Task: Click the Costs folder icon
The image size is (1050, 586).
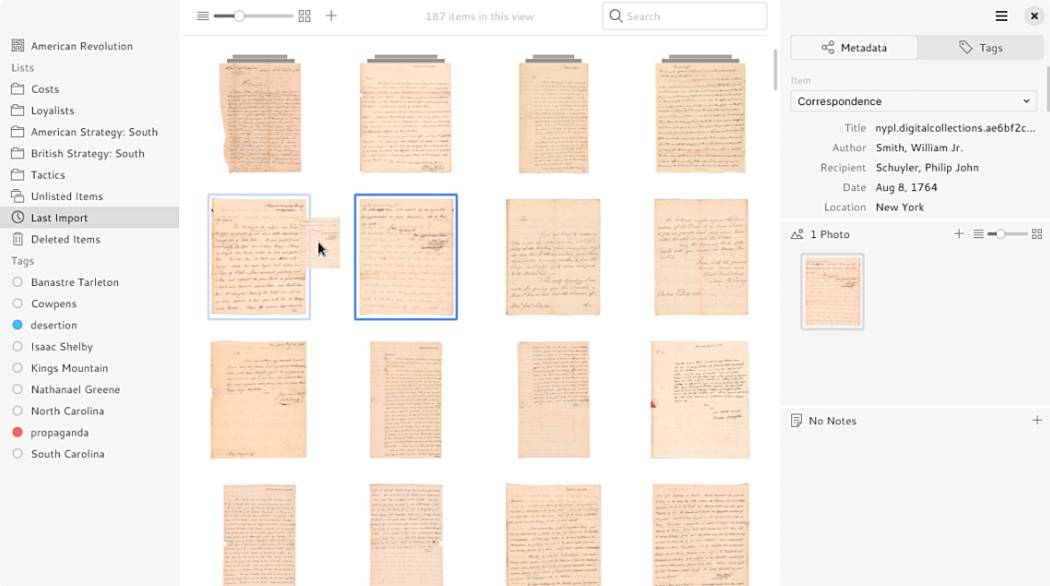Action: pyautogui.click(x=17, y=88)
